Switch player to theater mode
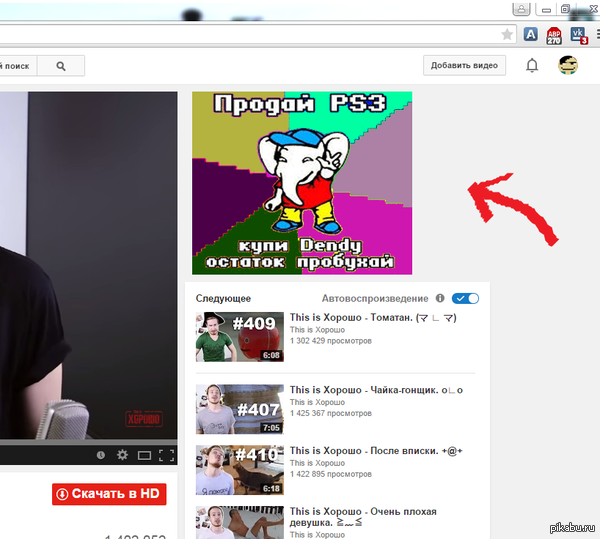Viewport: 600px width, 539px height. click(x=145, y=455)
